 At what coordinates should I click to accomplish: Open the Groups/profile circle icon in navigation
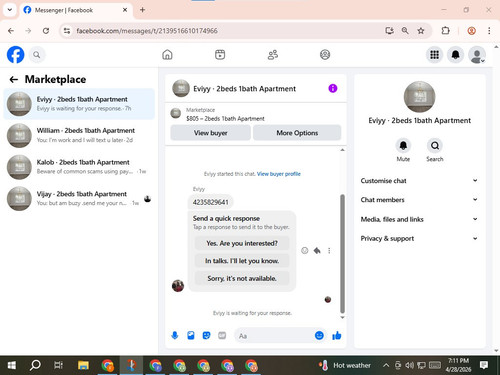coord(325,55)
